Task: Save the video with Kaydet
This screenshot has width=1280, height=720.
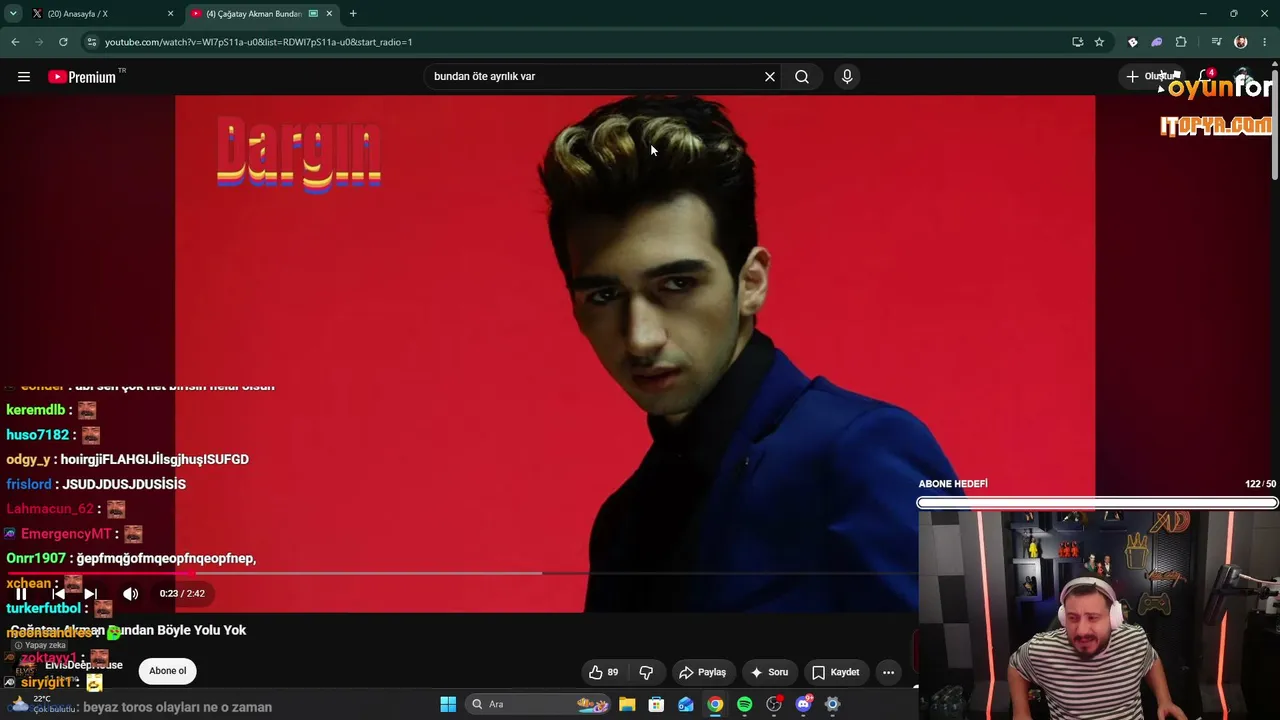Action: point(835,672)
